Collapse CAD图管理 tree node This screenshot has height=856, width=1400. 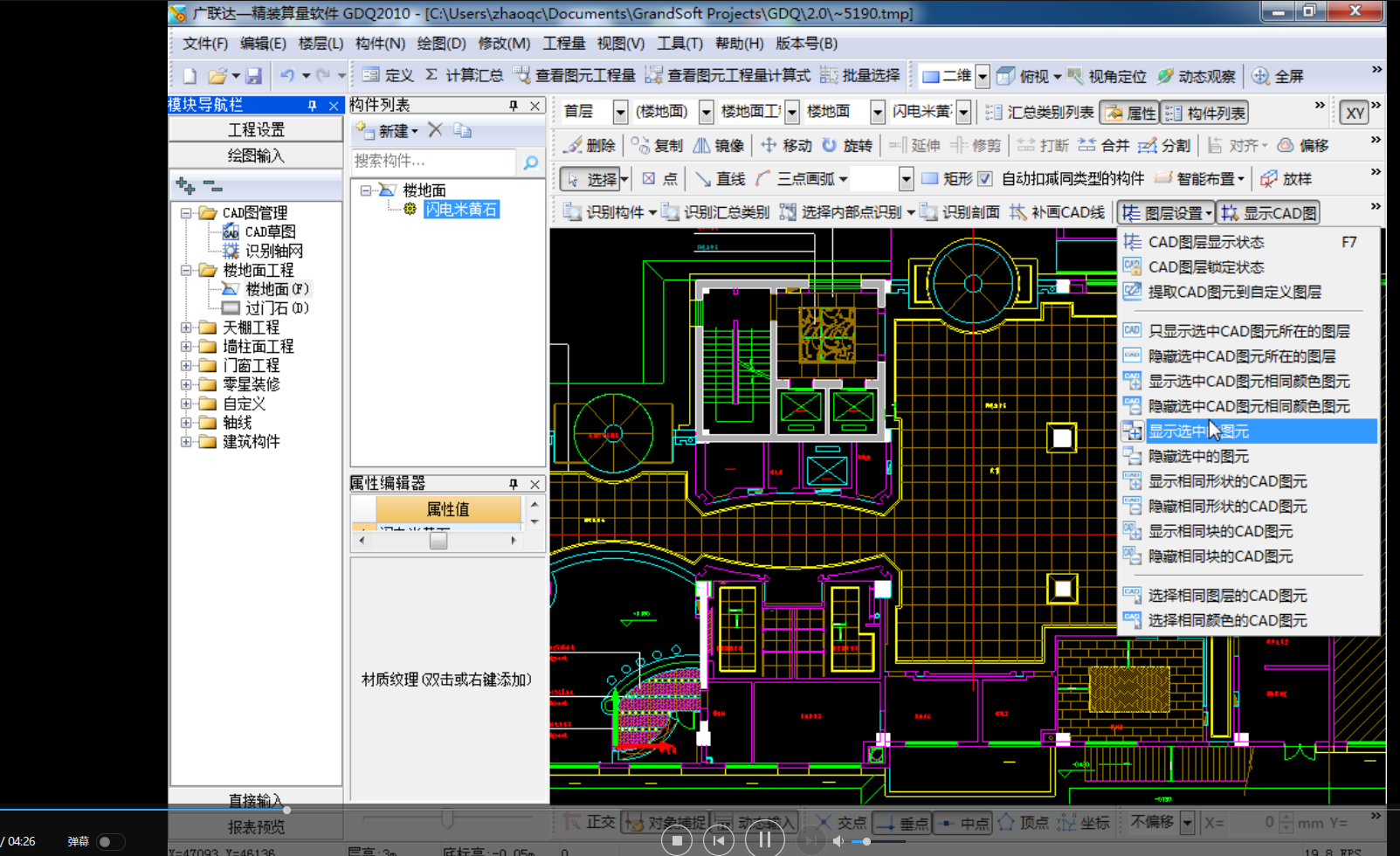(x=186, y=213)
